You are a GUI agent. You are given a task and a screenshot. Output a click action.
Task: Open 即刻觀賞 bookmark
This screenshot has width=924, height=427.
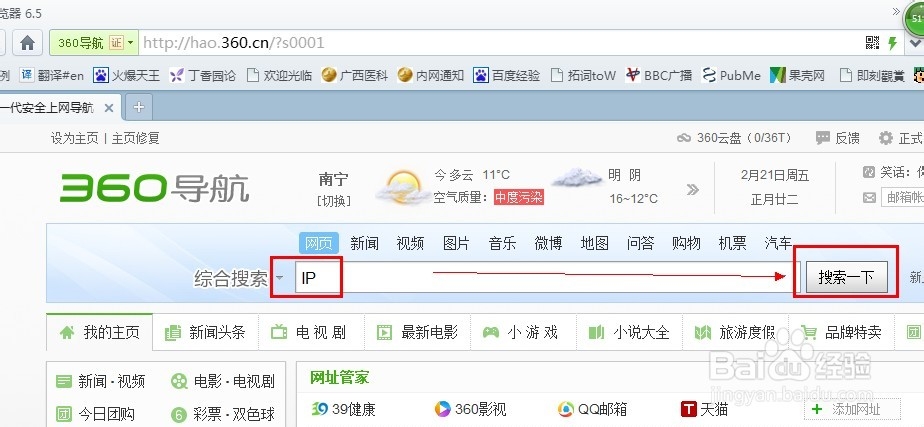(x=872, y=75)
